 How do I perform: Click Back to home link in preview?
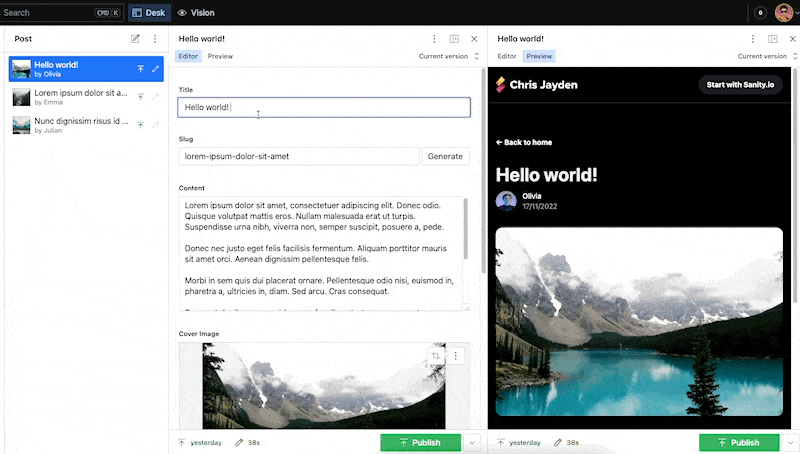tap(524, 142)
